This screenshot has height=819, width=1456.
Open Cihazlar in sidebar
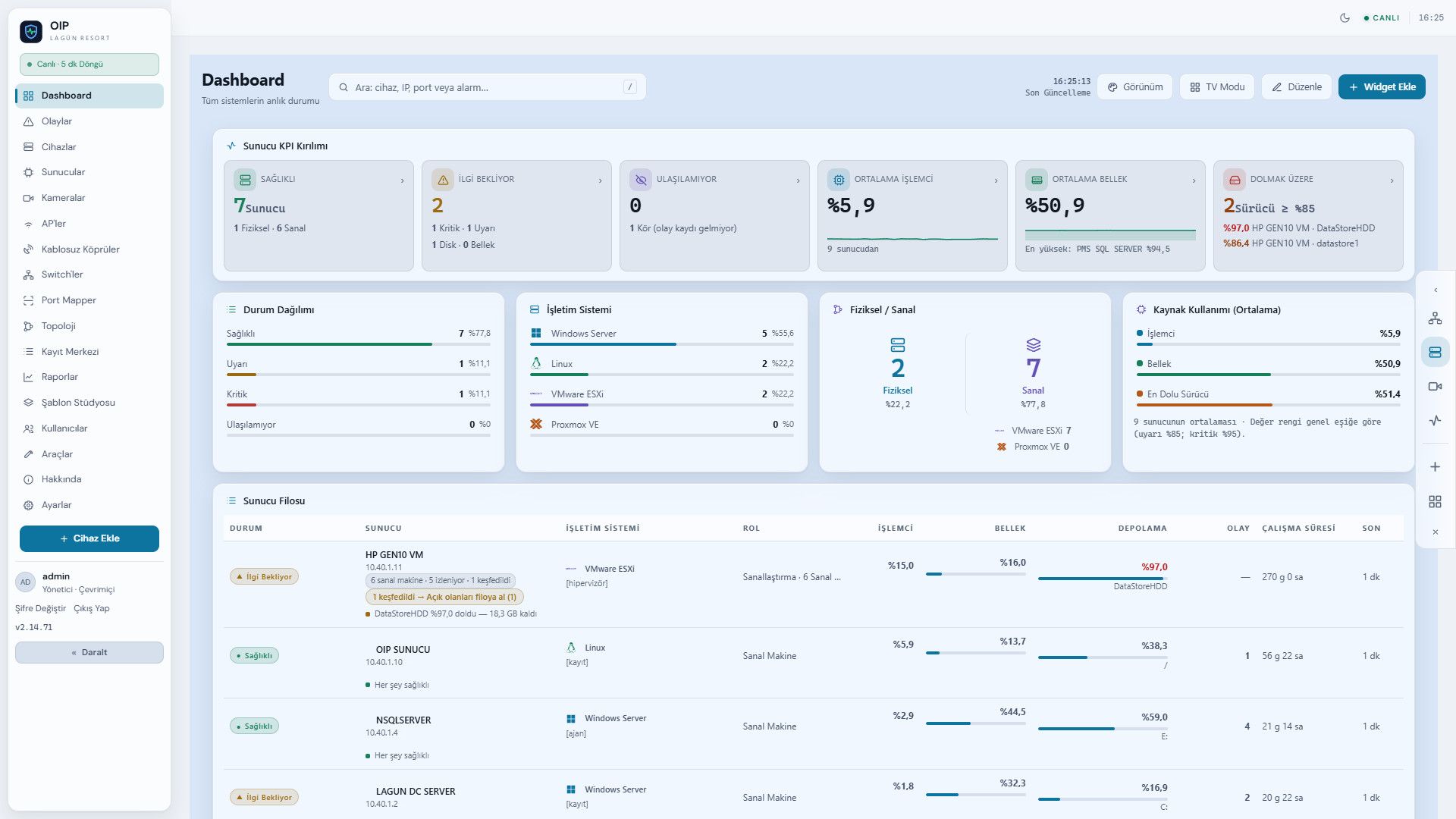point(89,147)
